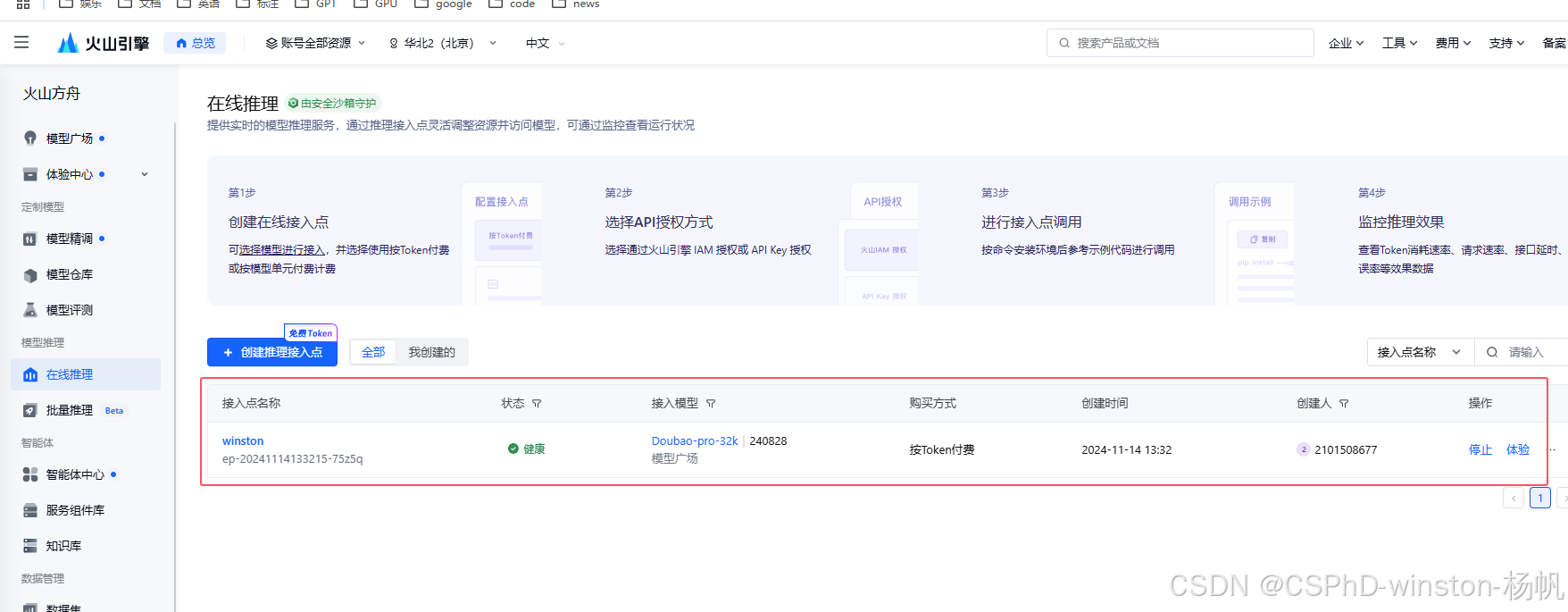Click the 模型评测 flask icon
Viewport: 1568px width, 612px height.
[30, 310]
